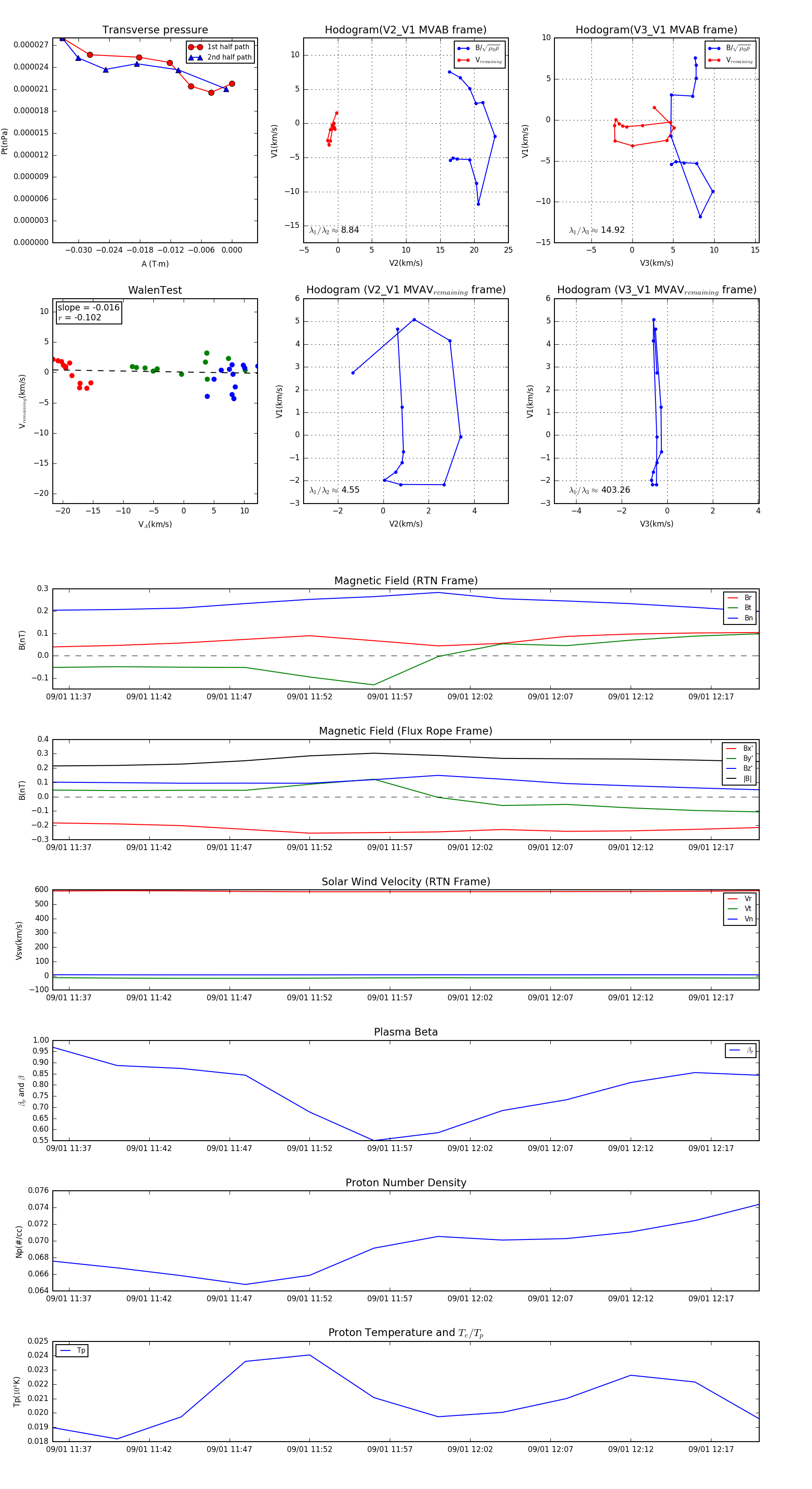Viewport: 812px width, 1489px height.
Task: Click the '2nd half path' legend entry
Action: (220, 57)
